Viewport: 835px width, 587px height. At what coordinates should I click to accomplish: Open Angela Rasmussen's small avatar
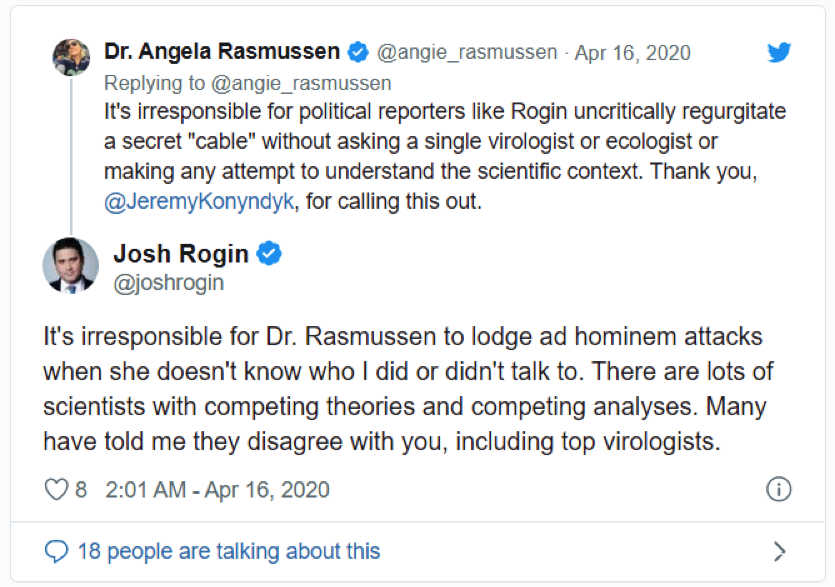click(71, 57)
